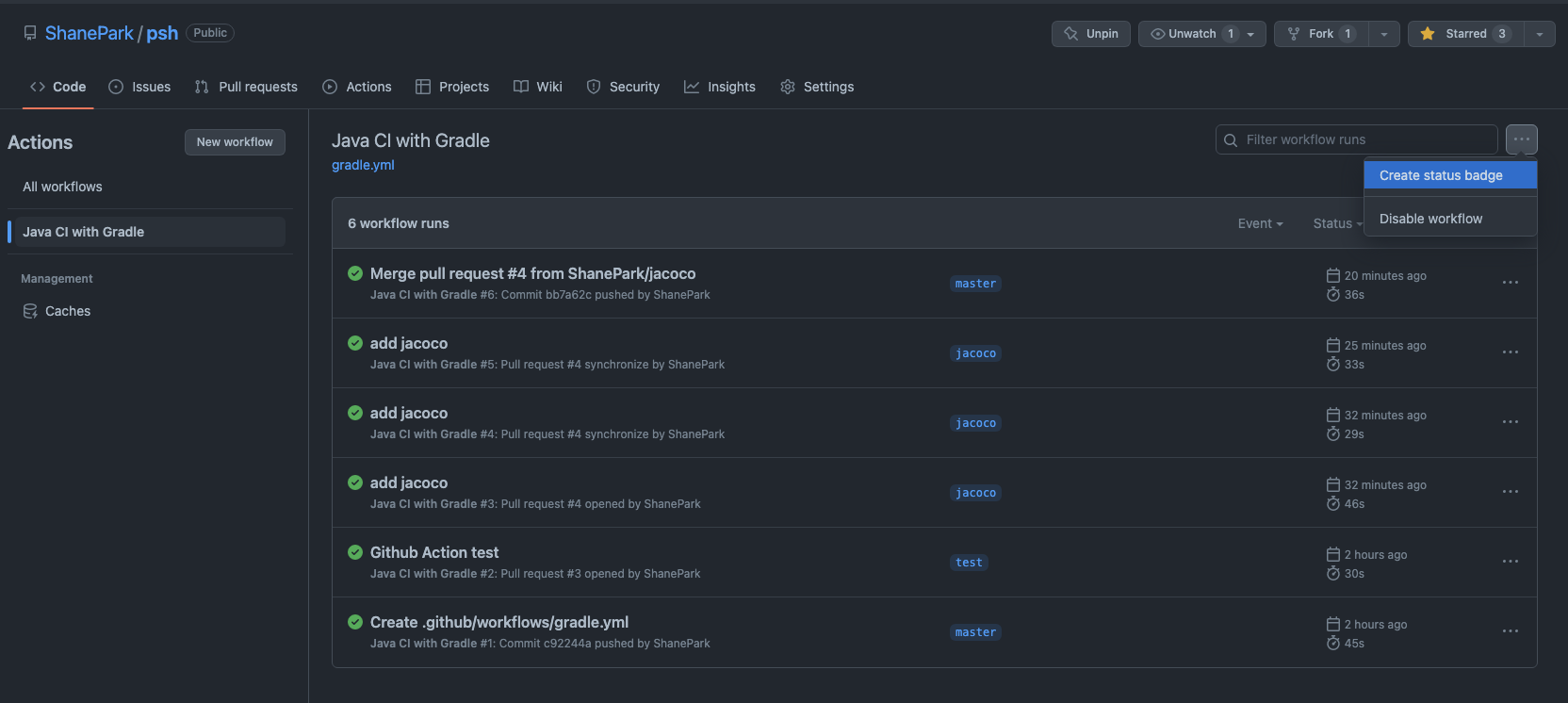Click the Caches database icon

point(30,311)
